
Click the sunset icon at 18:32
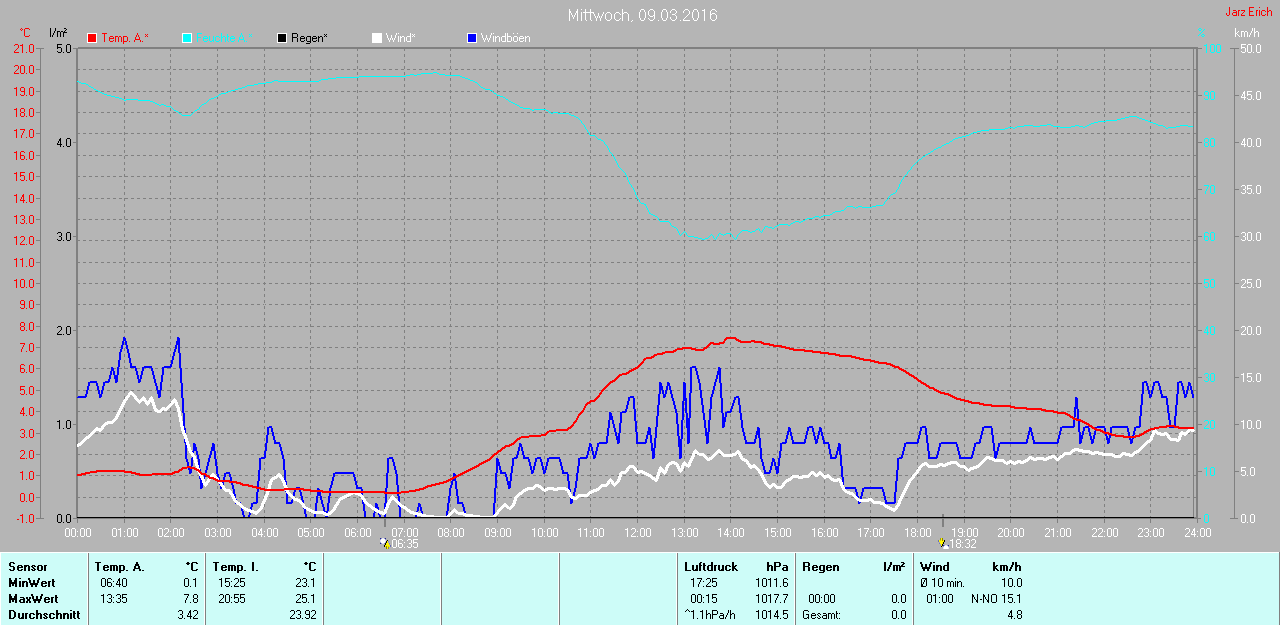[942, 544]
